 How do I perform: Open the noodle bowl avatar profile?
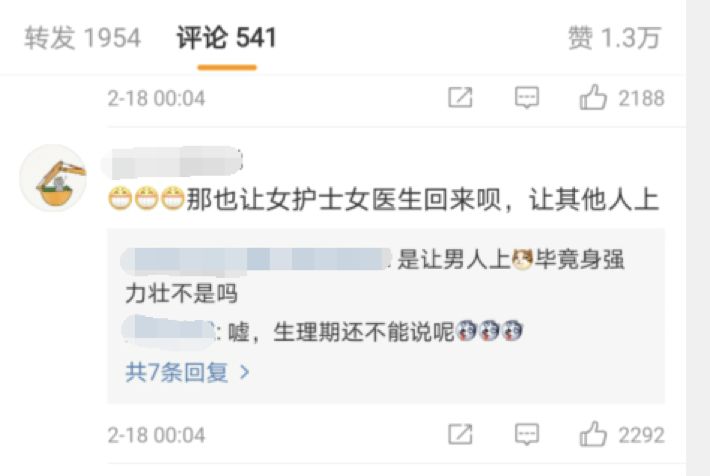[54, 178]
